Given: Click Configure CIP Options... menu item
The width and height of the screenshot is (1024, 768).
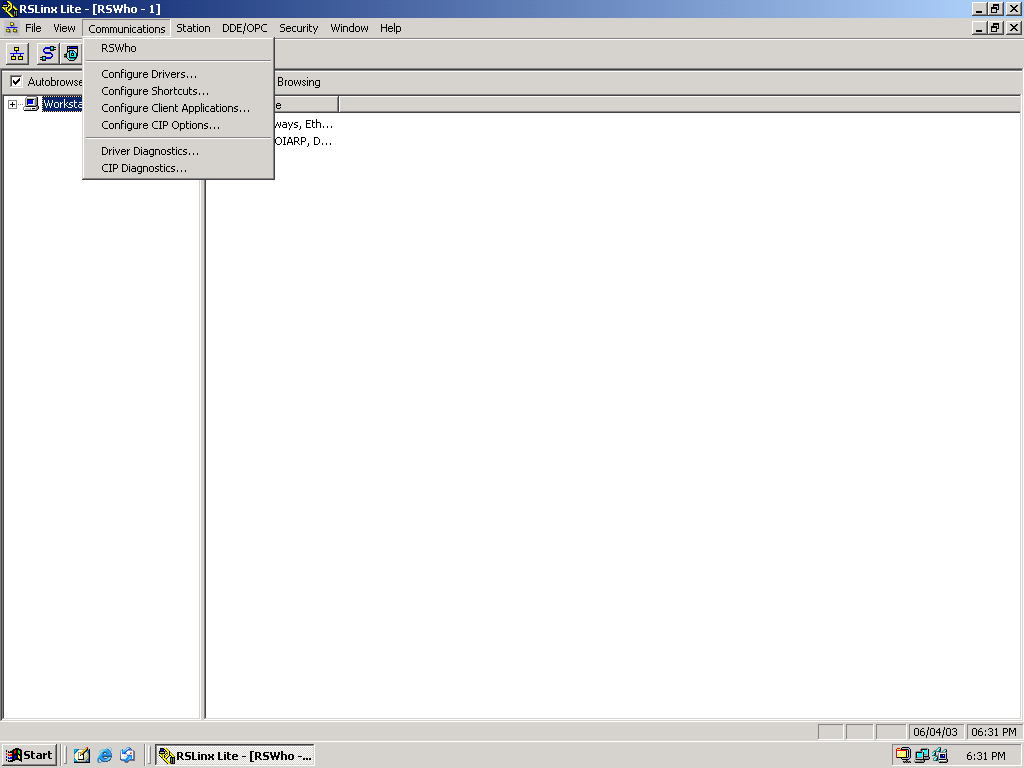Looking at the screenshot, I should 160,125.
